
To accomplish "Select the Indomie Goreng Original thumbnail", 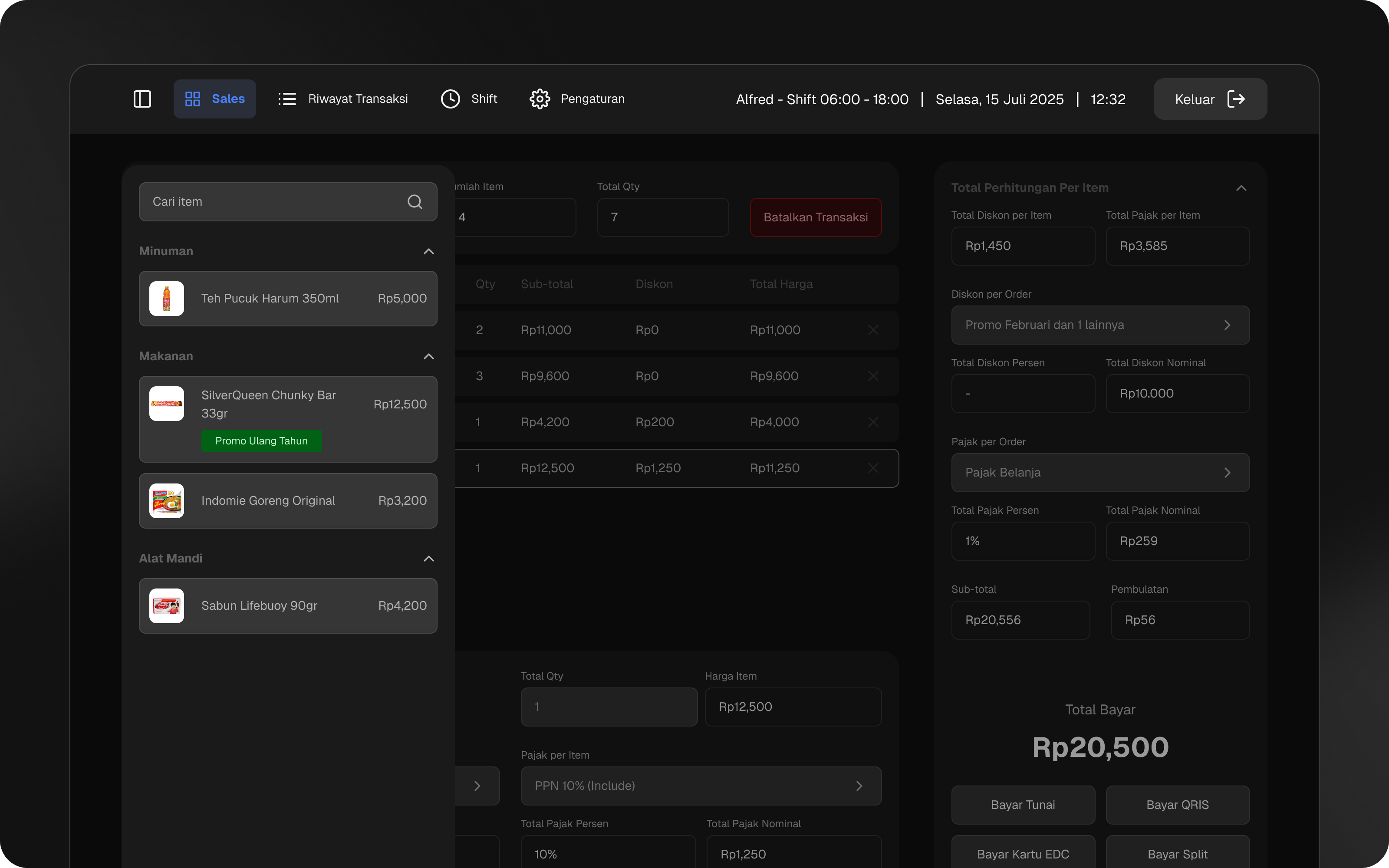I will click(x=166, y=500).
